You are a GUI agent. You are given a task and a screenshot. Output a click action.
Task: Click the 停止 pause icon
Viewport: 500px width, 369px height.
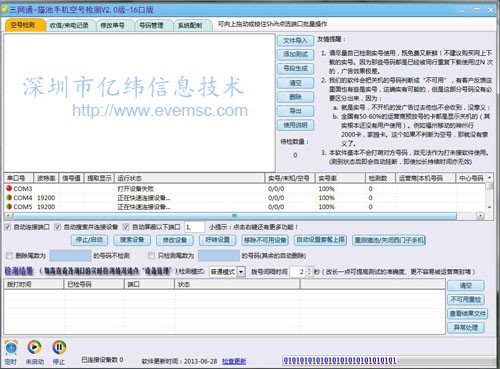[59, 347]
